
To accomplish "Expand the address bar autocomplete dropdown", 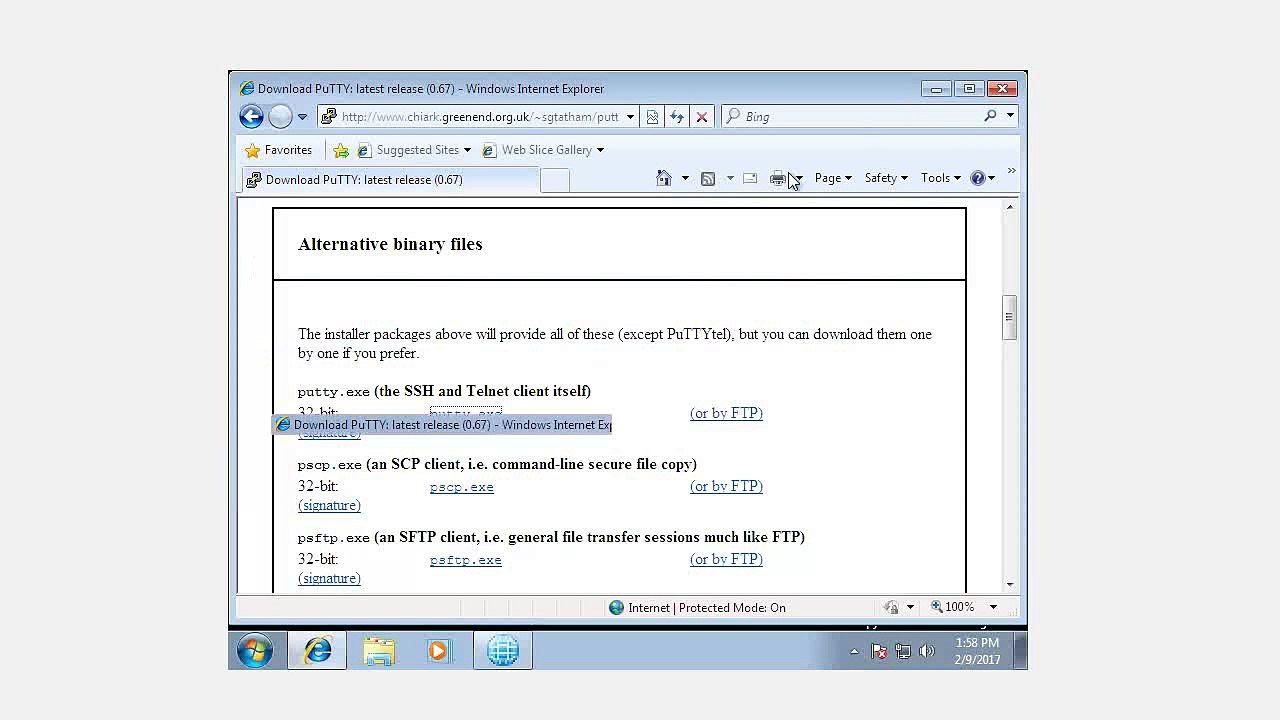I will pyautogui.click(x=630, y=117).
